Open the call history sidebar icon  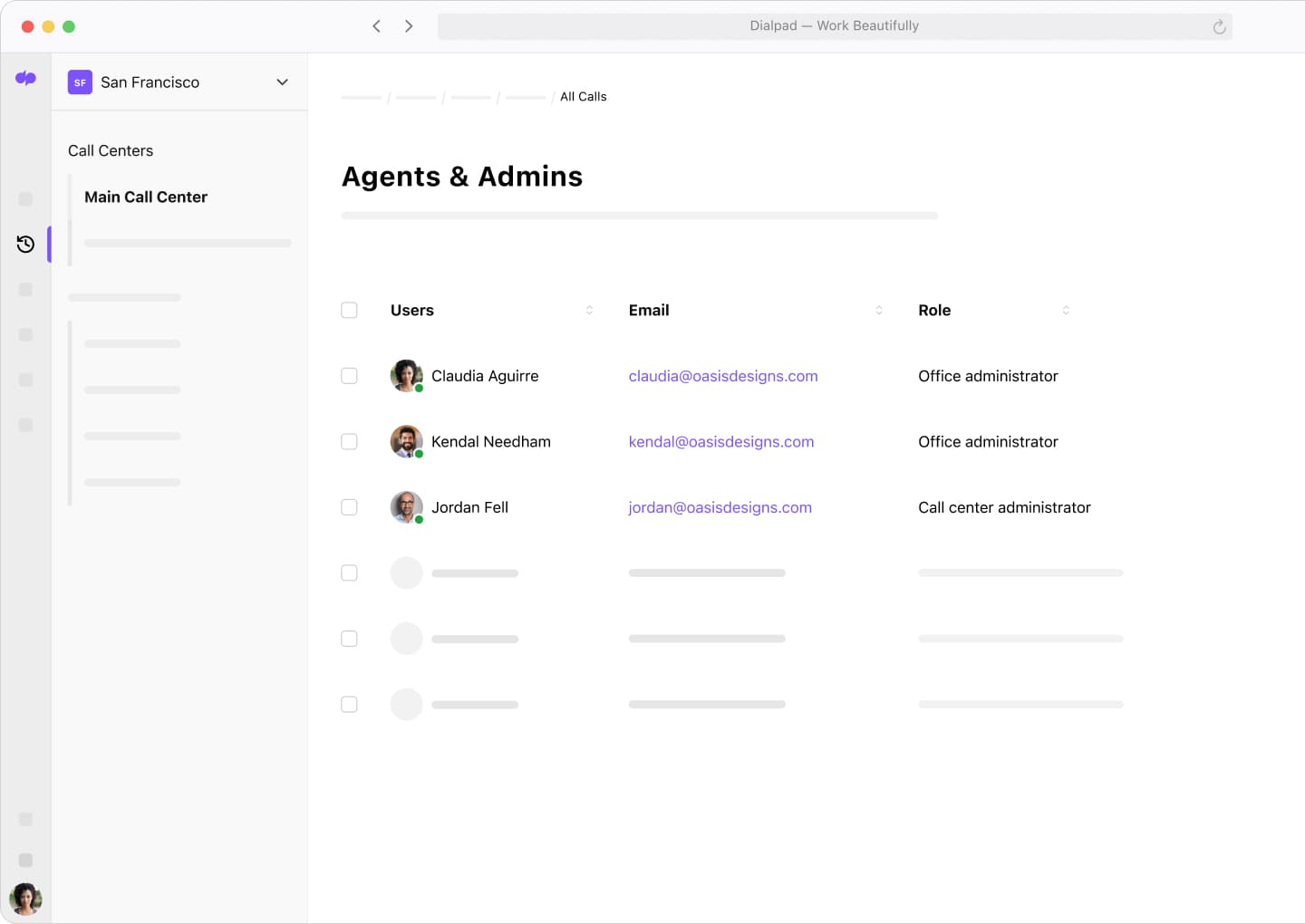[25, 244]
